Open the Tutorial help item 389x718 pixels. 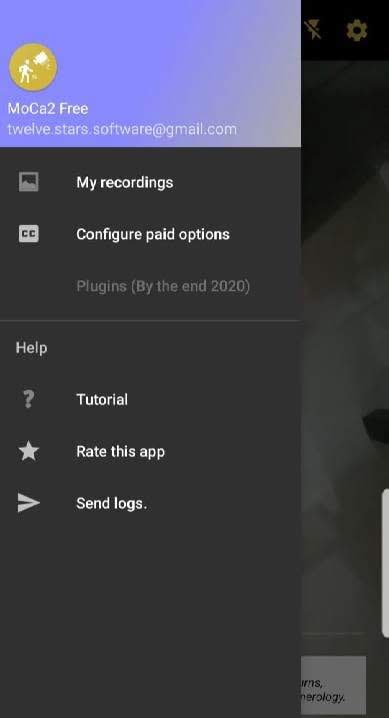(x=150, y=399)
